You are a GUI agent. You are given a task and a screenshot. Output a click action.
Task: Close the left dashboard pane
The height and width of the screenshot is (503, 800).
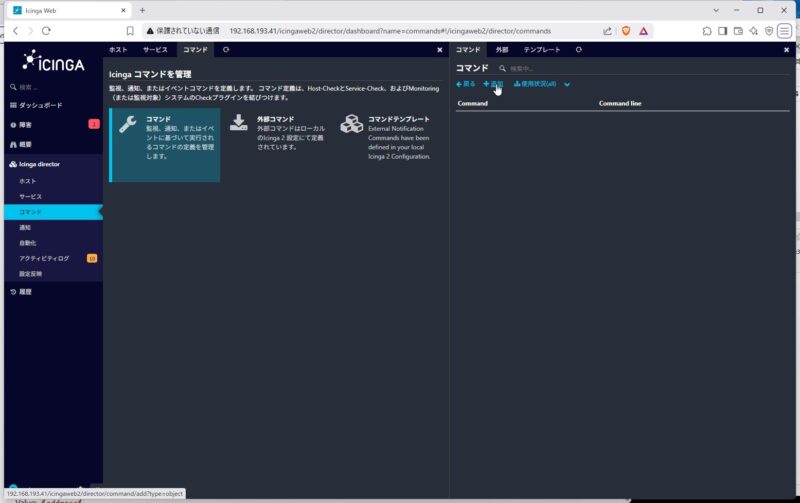click(x=440, y=50)
